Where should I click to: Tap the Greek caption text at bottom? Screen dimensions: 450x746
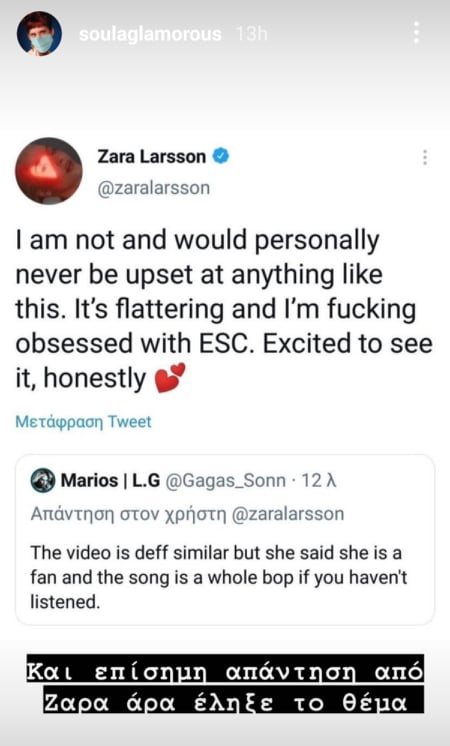tap(225, 684)
